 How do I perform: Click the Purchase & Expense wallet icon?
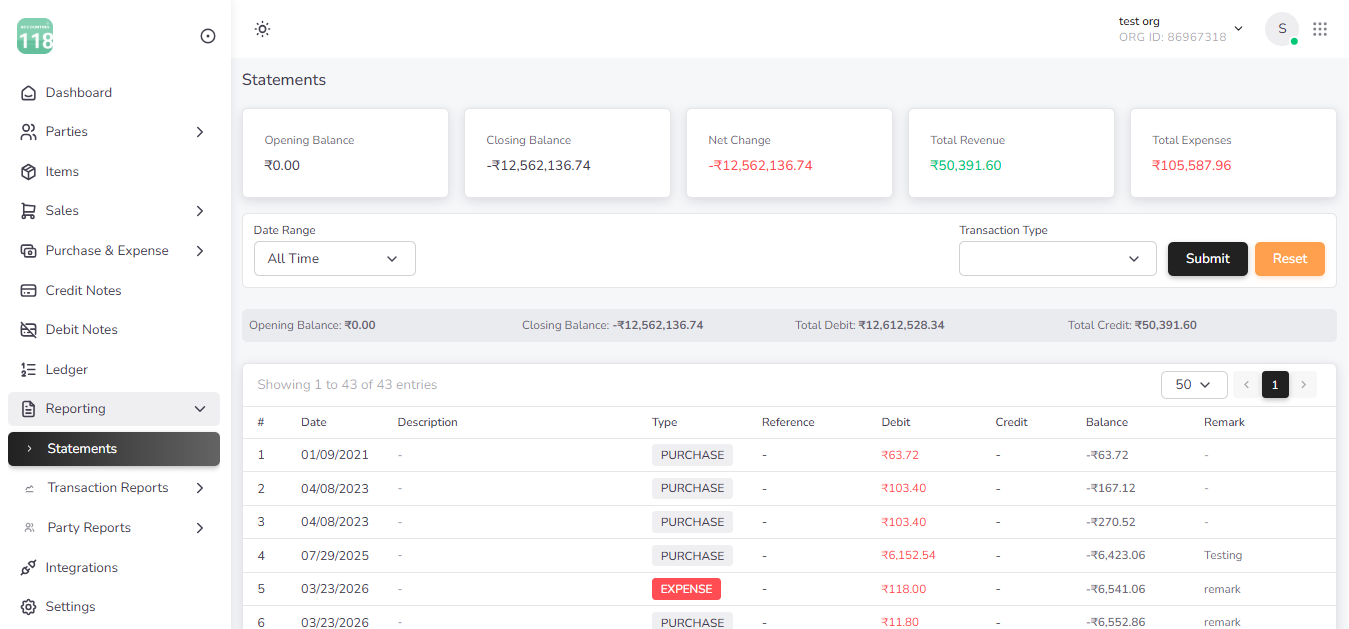pos(28,251)
